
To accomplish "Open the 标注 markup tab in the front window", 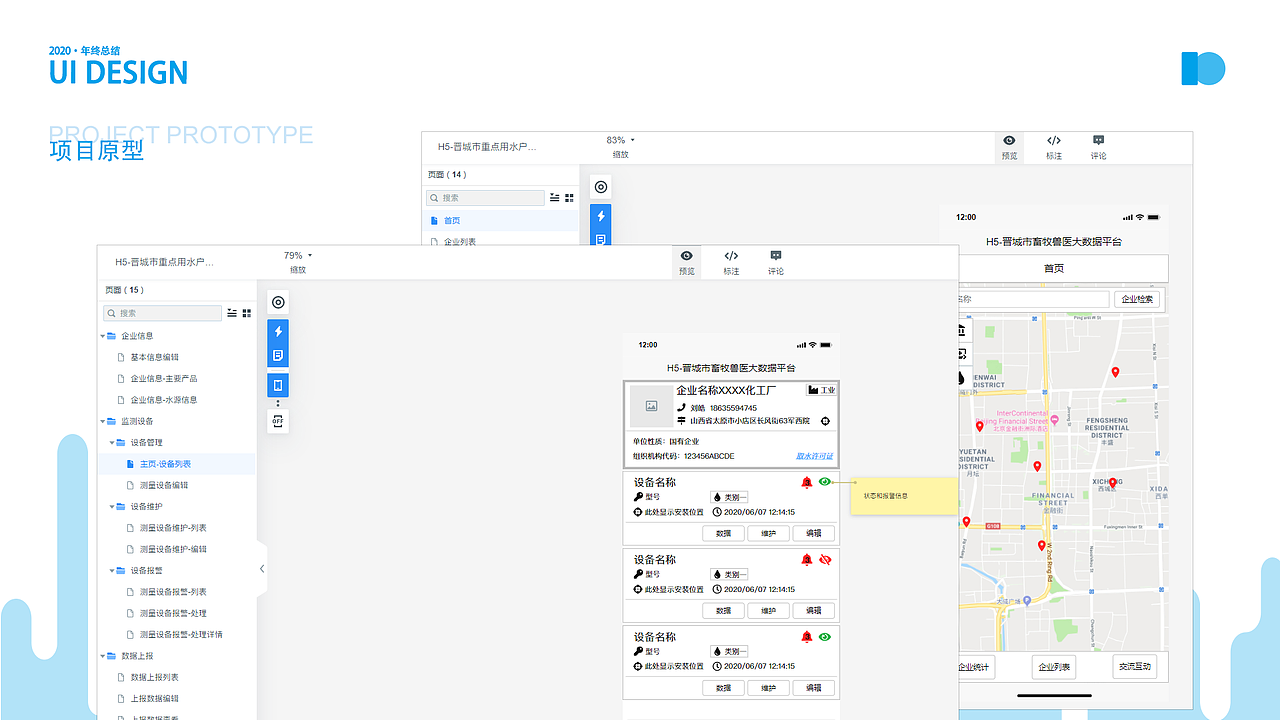I will [731, 262].
